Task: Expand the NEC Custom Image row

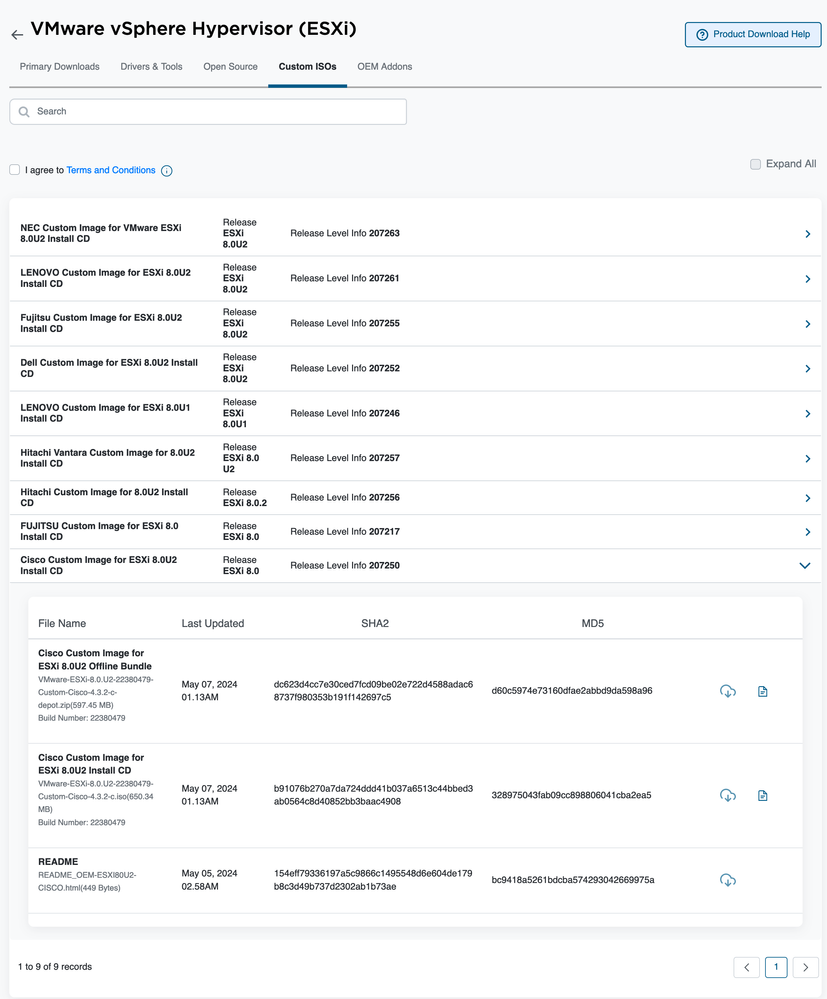Action: tap(807, 234)
